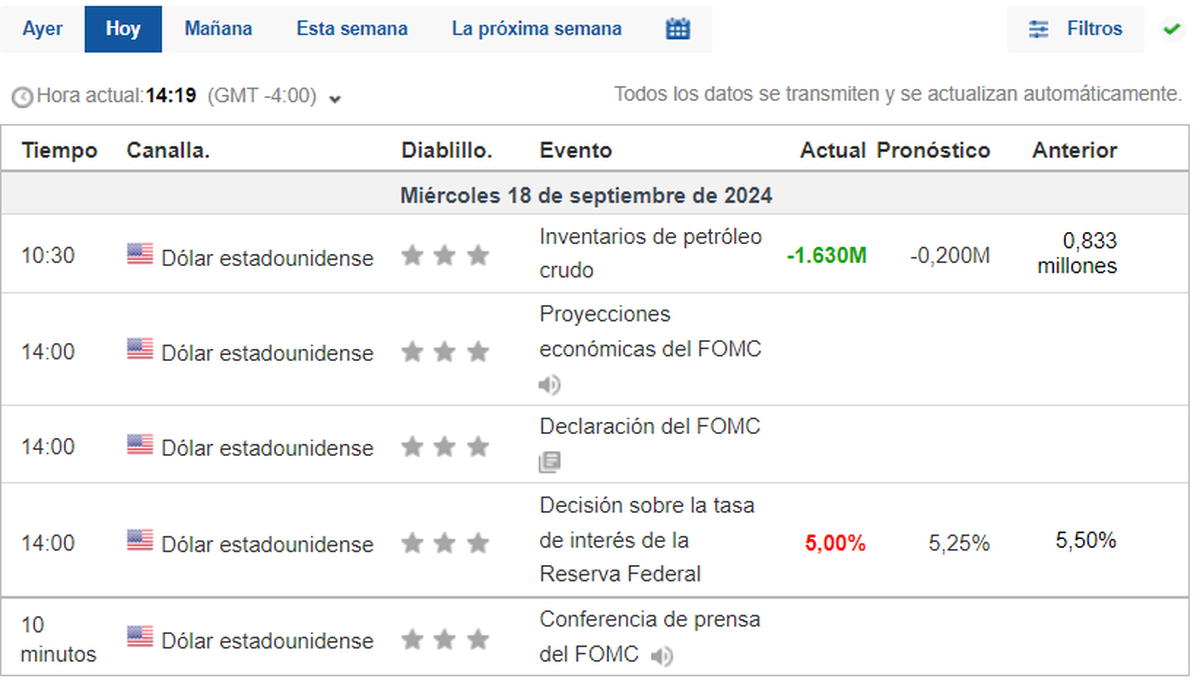1200x685 pixels.
Task: Sort by the Tiempo column header
Action: click(x=60, y=150)
